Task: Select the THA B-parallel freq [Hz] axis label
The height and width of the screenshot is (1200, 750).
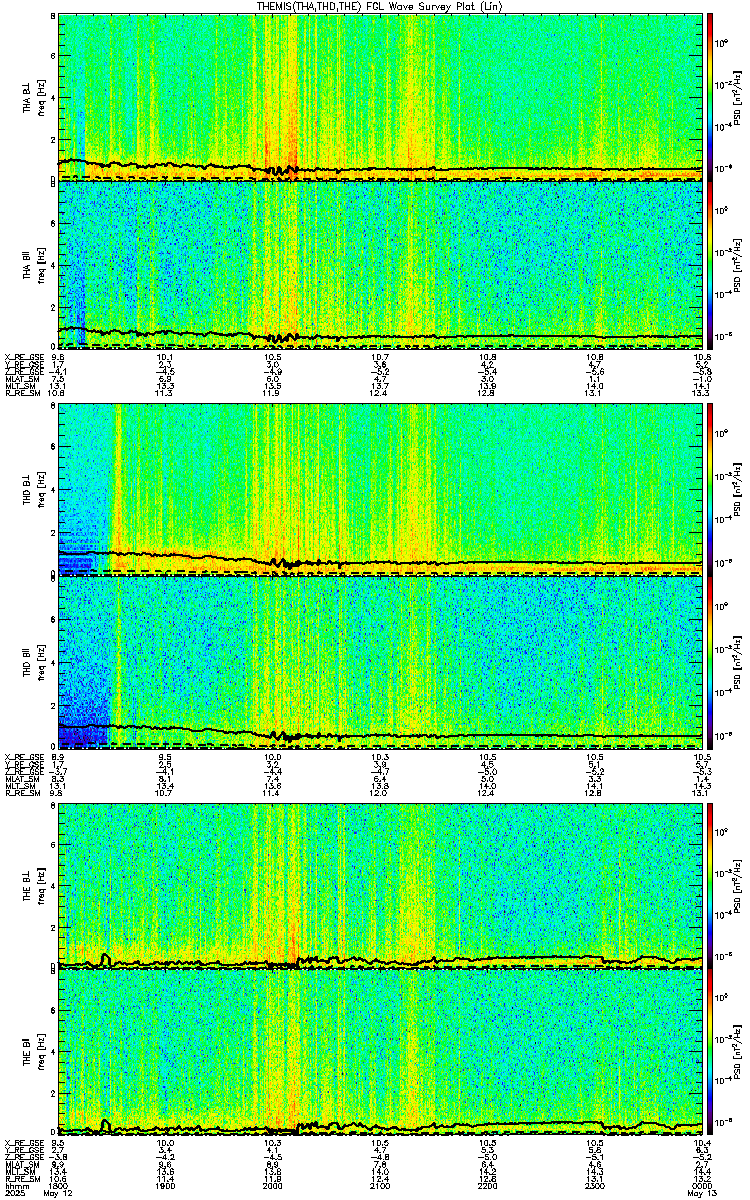Action: (40, 264)
